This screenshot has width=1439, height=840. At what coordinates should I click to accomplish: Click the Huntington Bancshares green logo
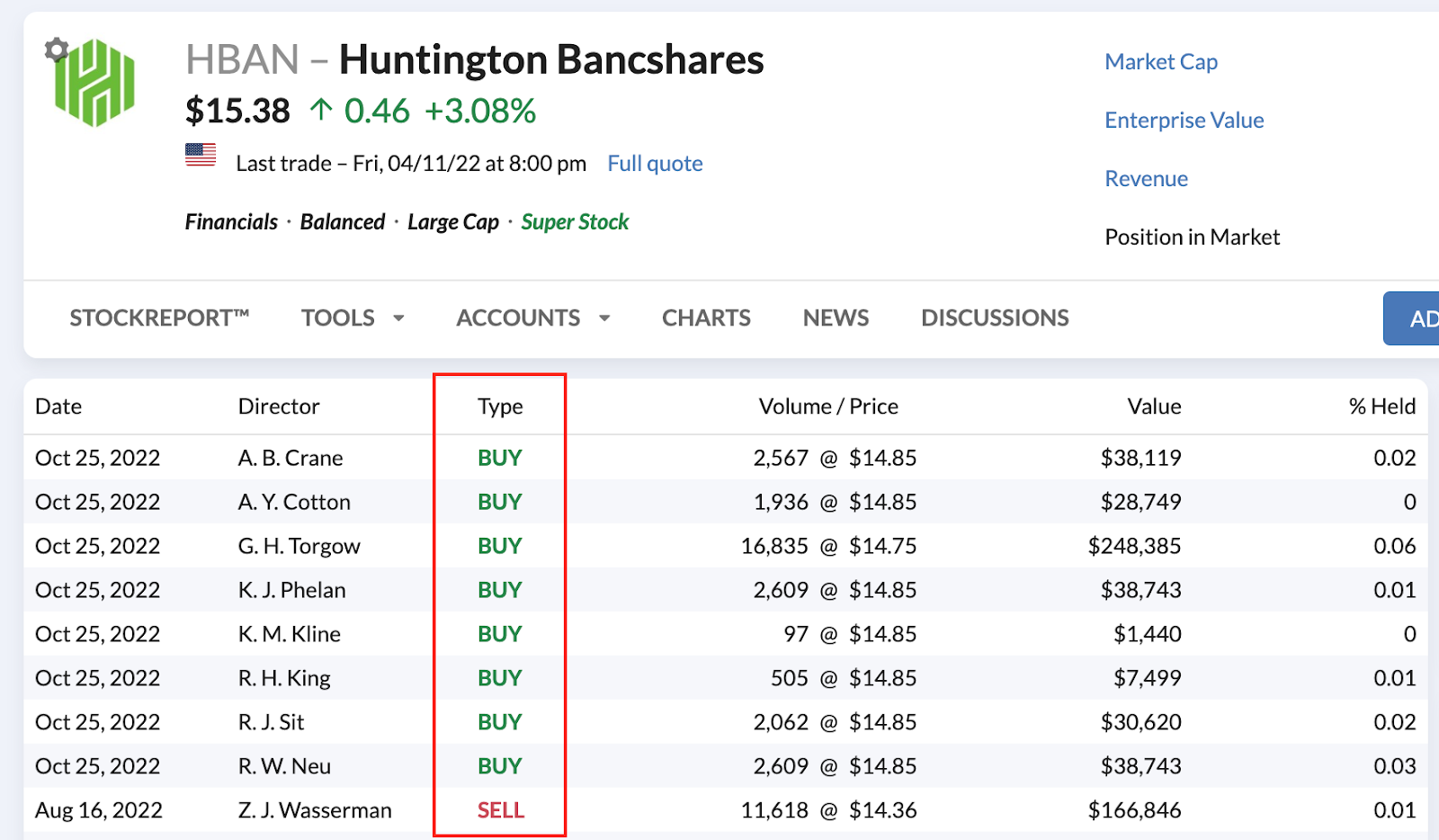[x=95, y=83]
